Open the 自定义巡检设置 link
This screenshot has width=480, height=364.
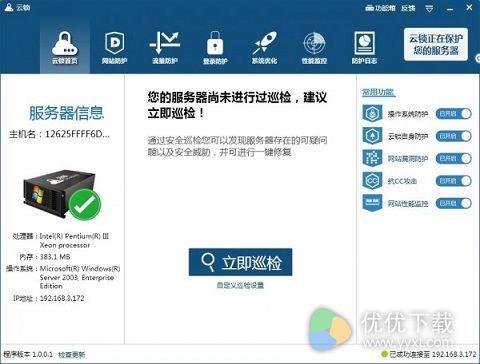tap(240, 285)
